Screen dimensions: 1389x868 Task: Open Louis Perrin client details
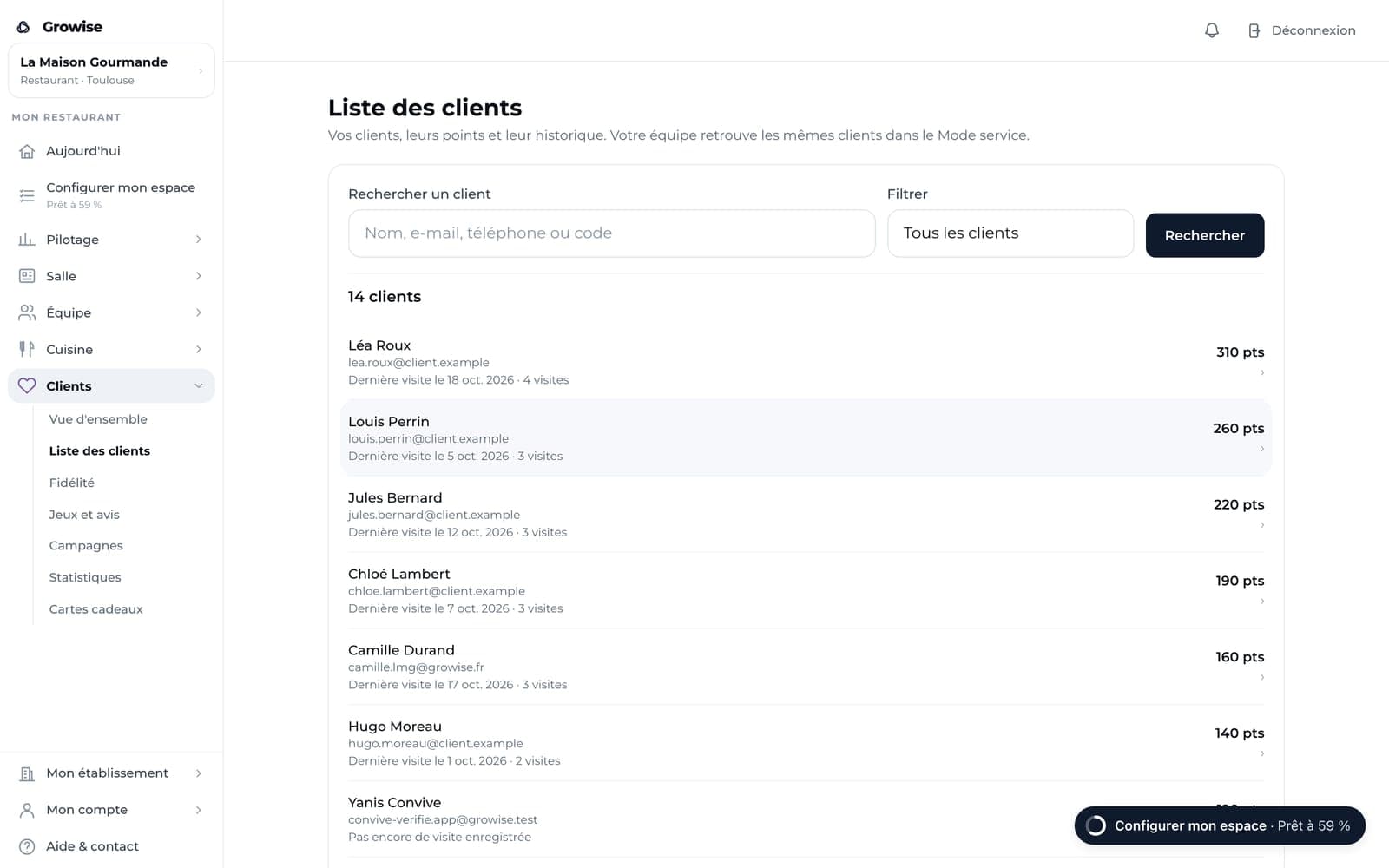[806, 437]
